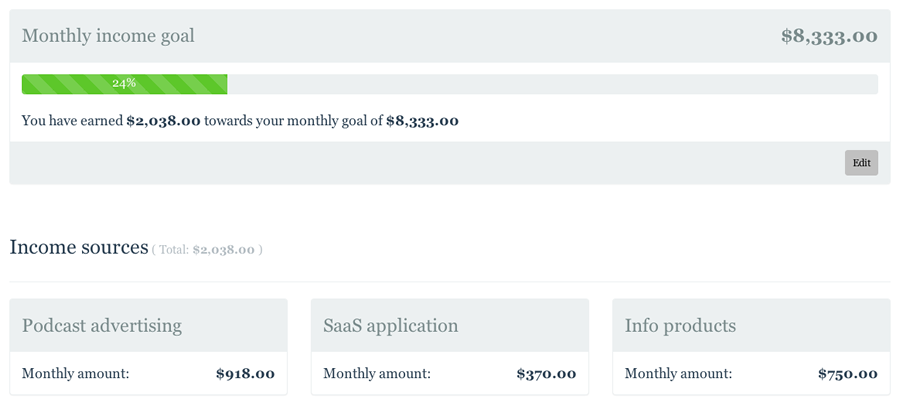The image size is (900, 406).
Task: Click the 'You have earned' text
Action: [71, 121]
